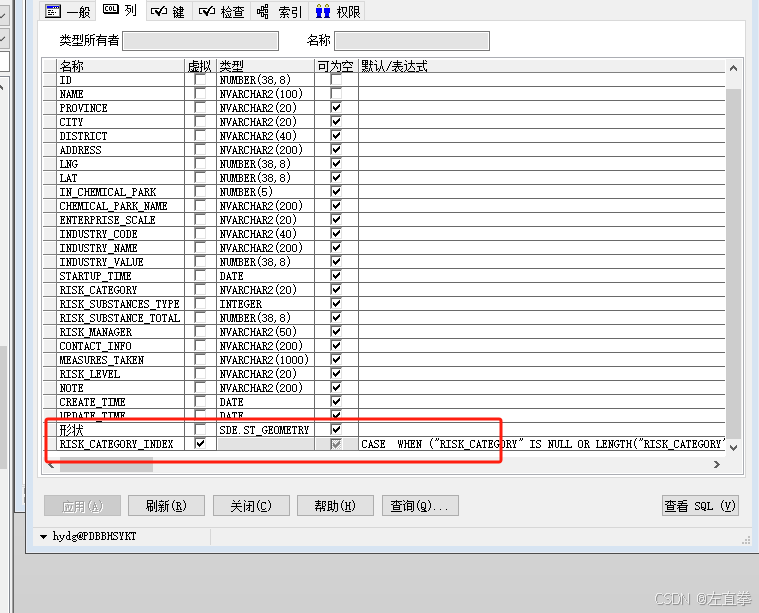Toggle nullable checkbox for NAME row

pos(336,93)
